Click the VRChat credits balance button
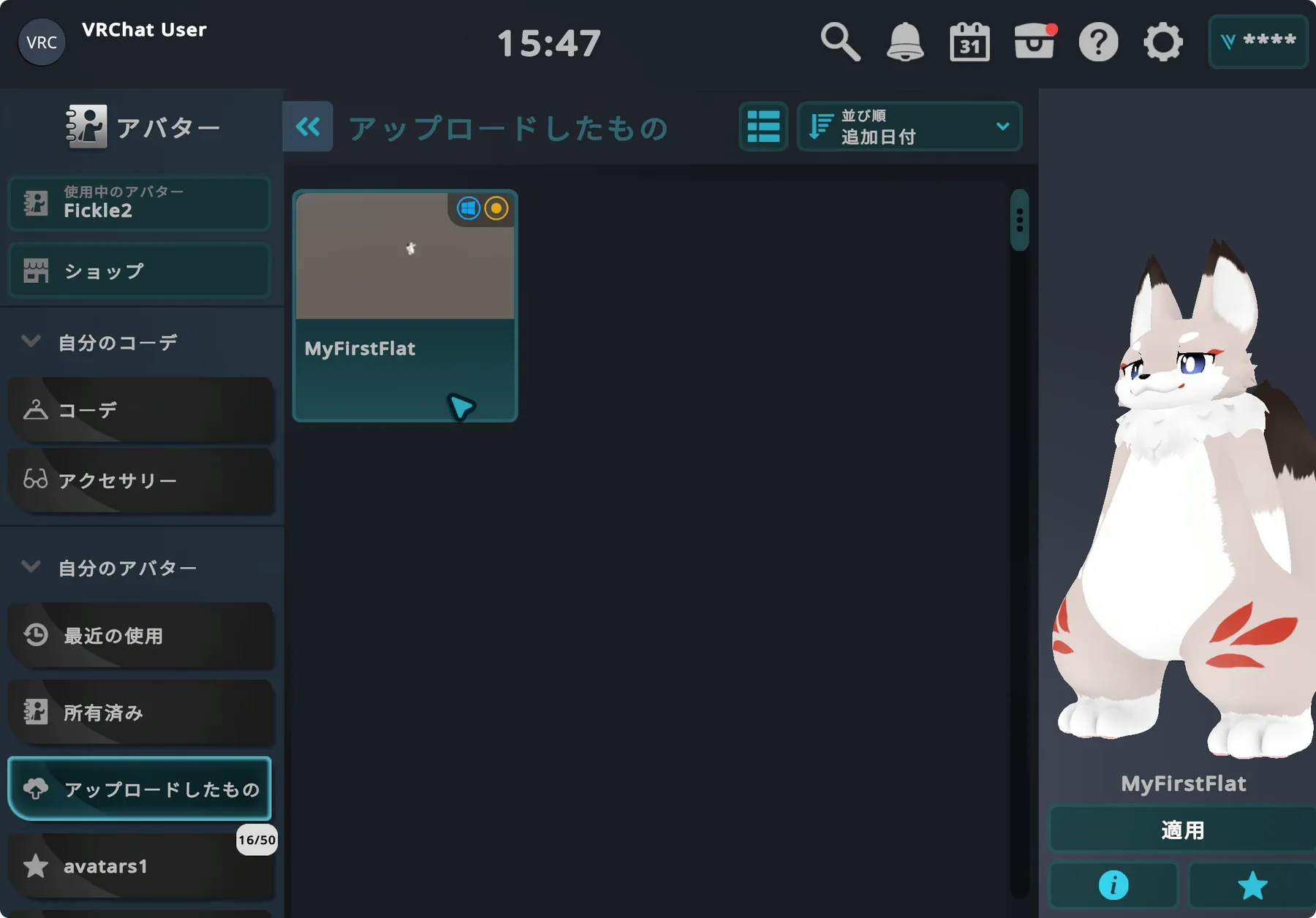The image size is (1316, 918). [x=1258, y=42]
